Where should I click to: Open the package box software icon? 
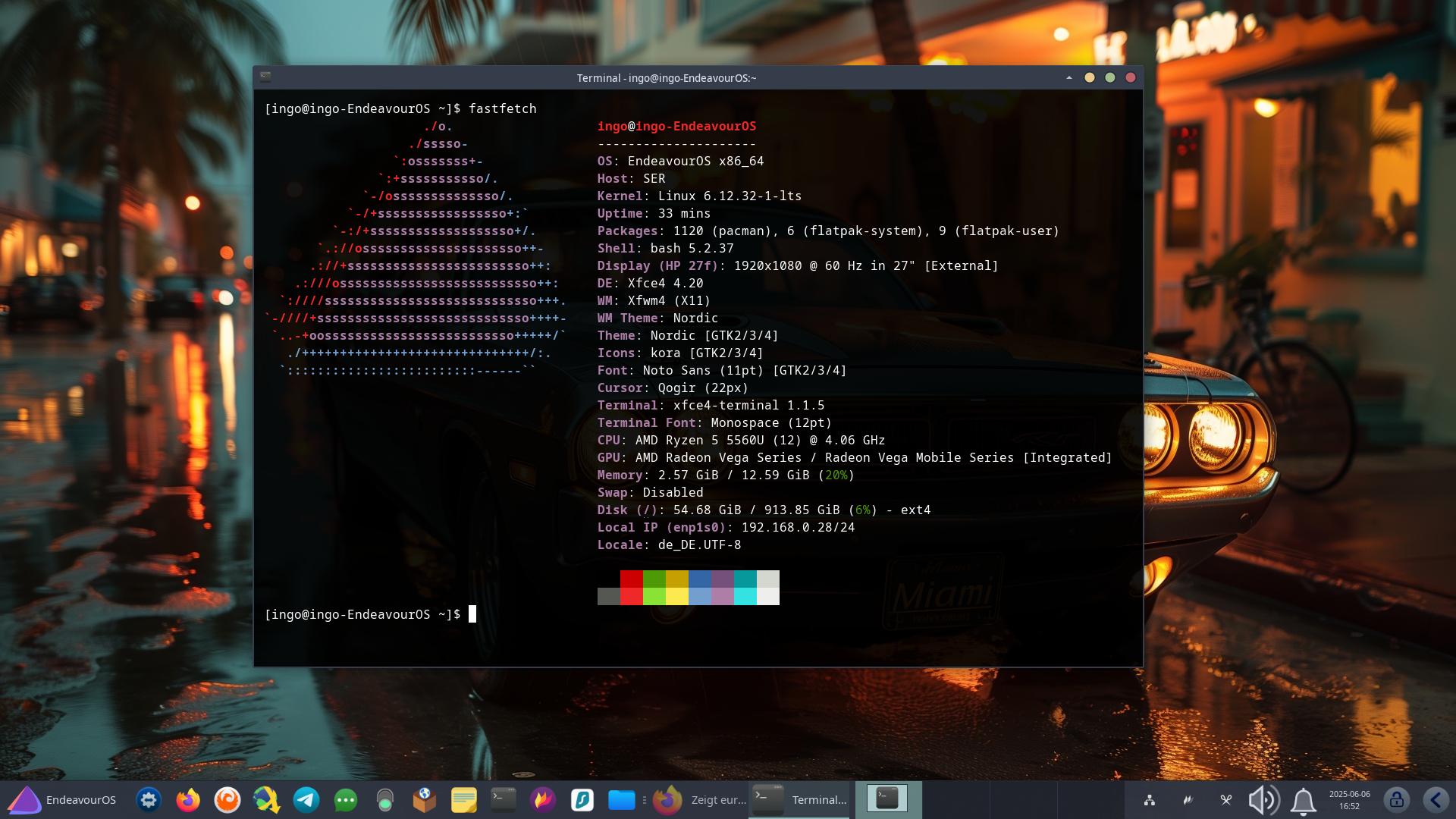(425, 800)
